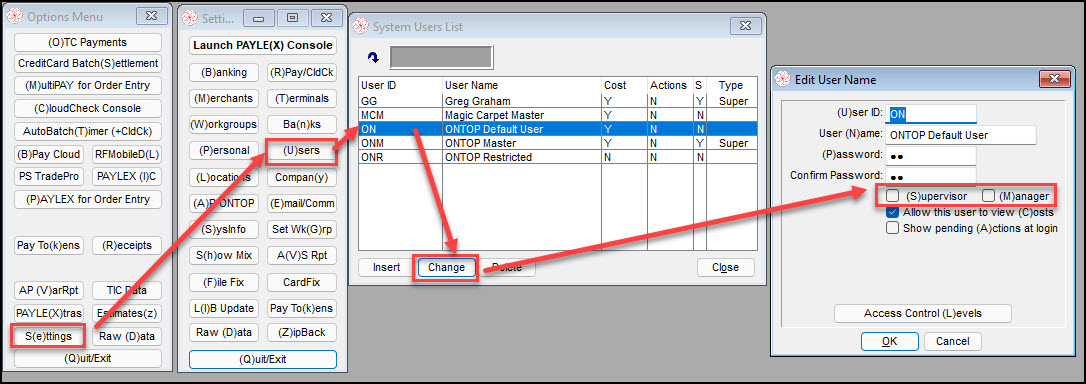The height and width of the screenshot is (384, 1086).
Task: Click the A(V)S Rpt button
Action: (x=302, y=255)
